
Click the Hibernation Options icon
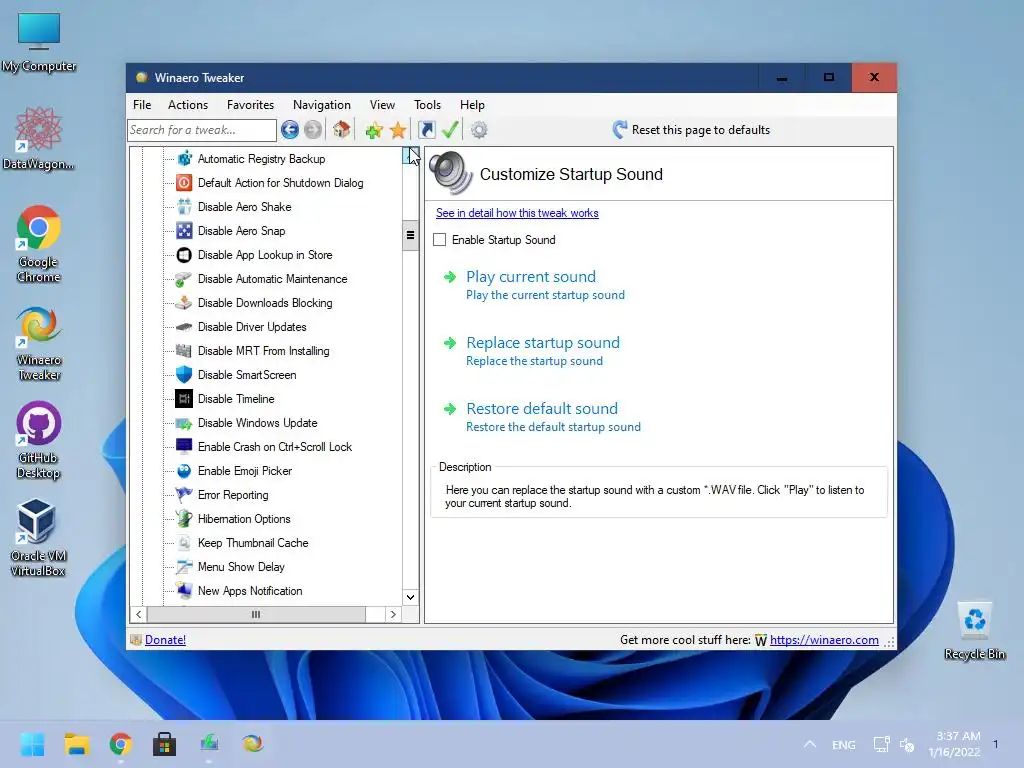184,519
